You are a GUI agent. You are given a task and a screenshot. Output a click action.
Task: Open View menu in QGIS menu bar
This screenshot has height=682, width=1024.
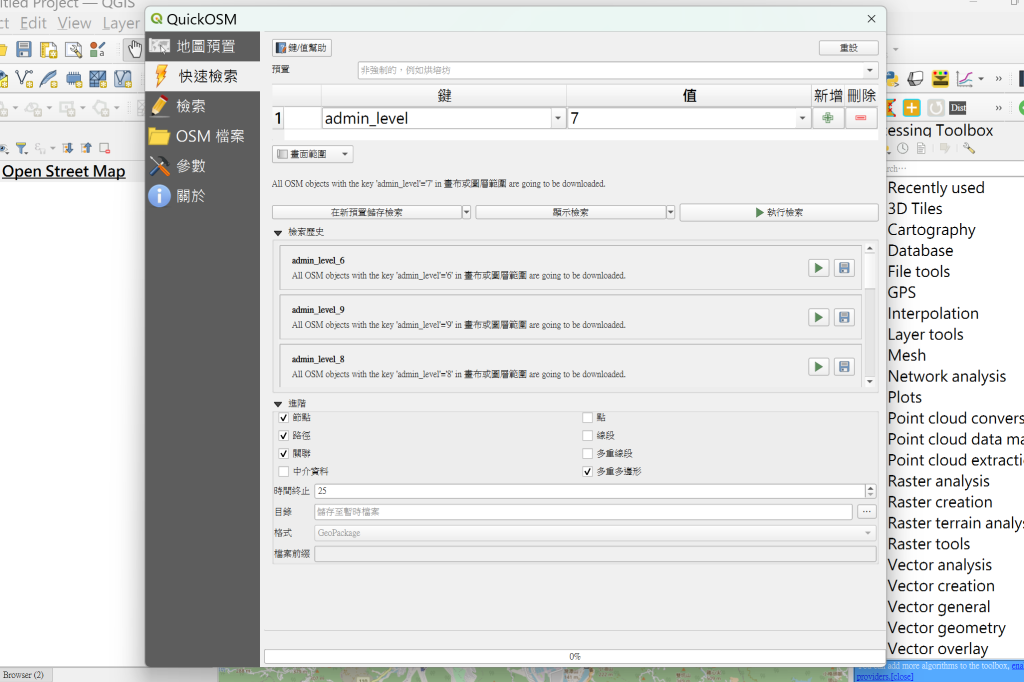pyautogui.click(x=74, y=24)
